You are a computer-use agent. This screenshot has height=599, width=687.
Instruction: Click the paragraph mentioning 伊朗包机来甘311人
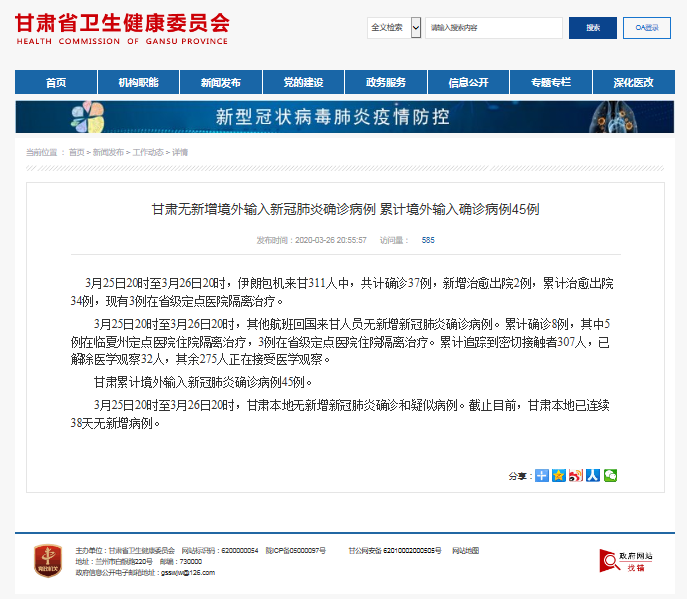342,292
